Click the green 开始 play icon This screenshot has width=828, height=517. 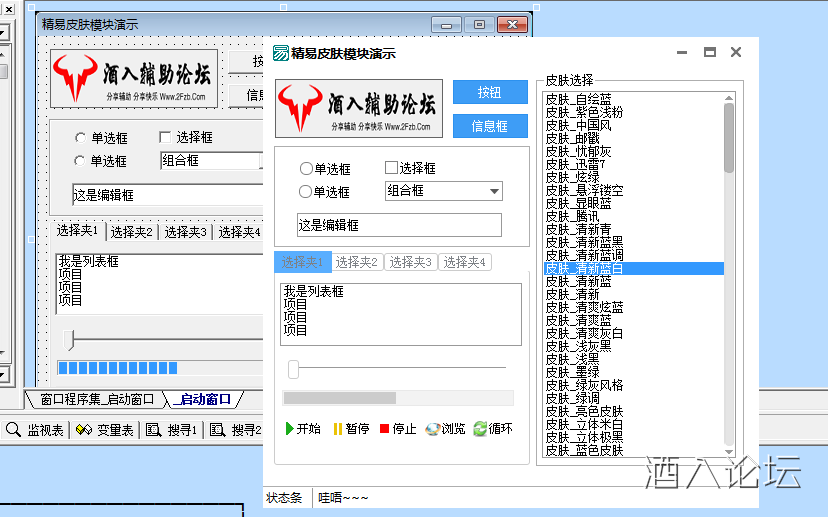click(x=289, y=429)
